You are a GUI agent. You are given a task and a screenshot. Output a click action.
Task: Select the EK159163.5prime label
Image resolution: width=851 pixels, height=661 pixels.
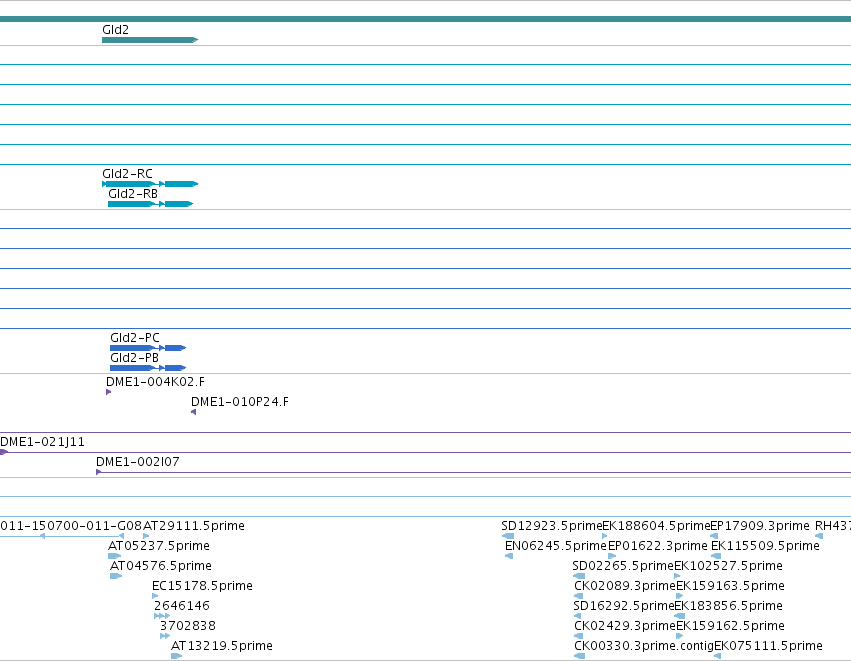coord(731,586)
